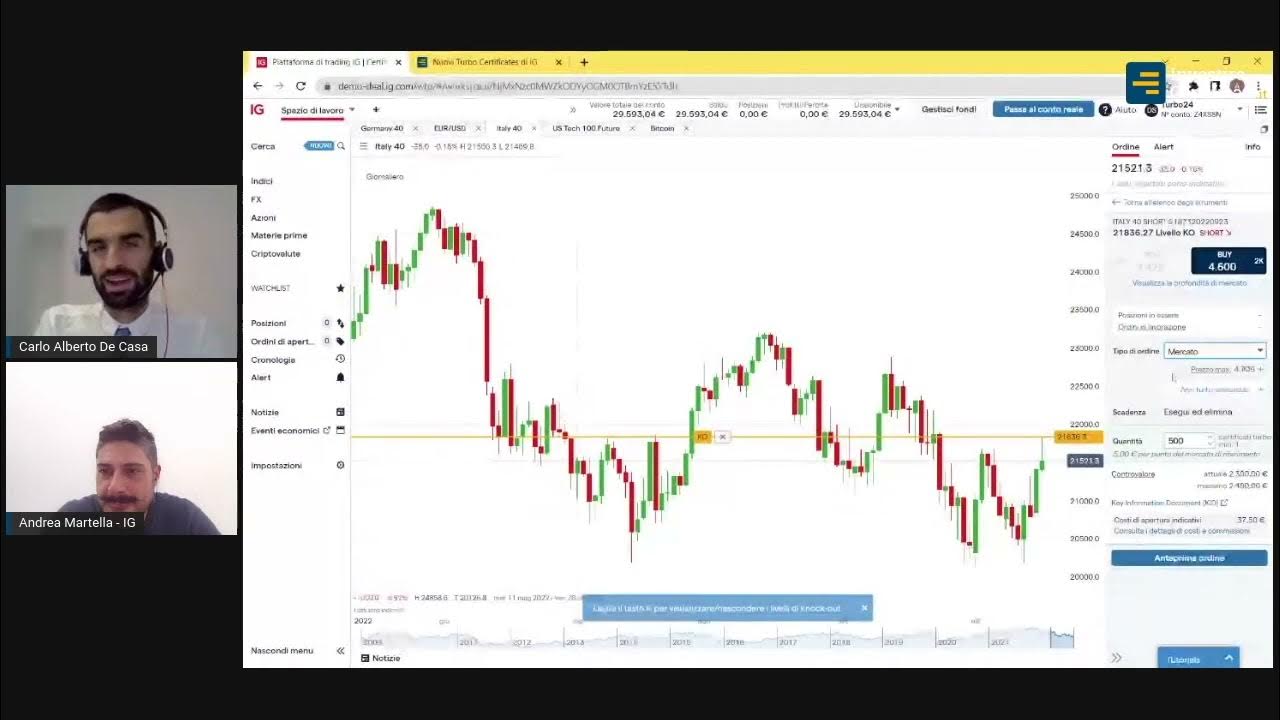Collapse the order ticket with bottom double chevron
The width and height of the screenshot is (1280, 720).
pyautogui.click(x=1116, y=658)
